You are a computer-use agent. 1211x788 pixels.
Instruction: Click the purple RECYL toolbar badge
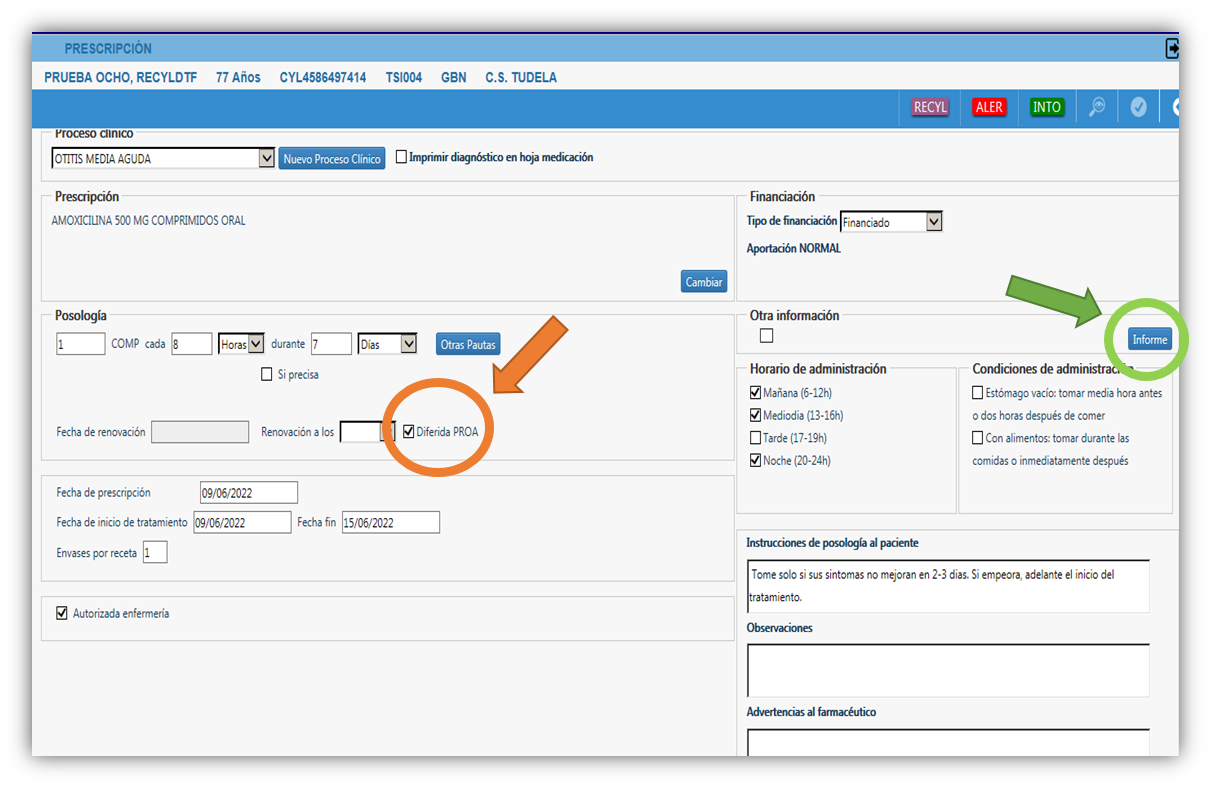[x=930, y=107]
